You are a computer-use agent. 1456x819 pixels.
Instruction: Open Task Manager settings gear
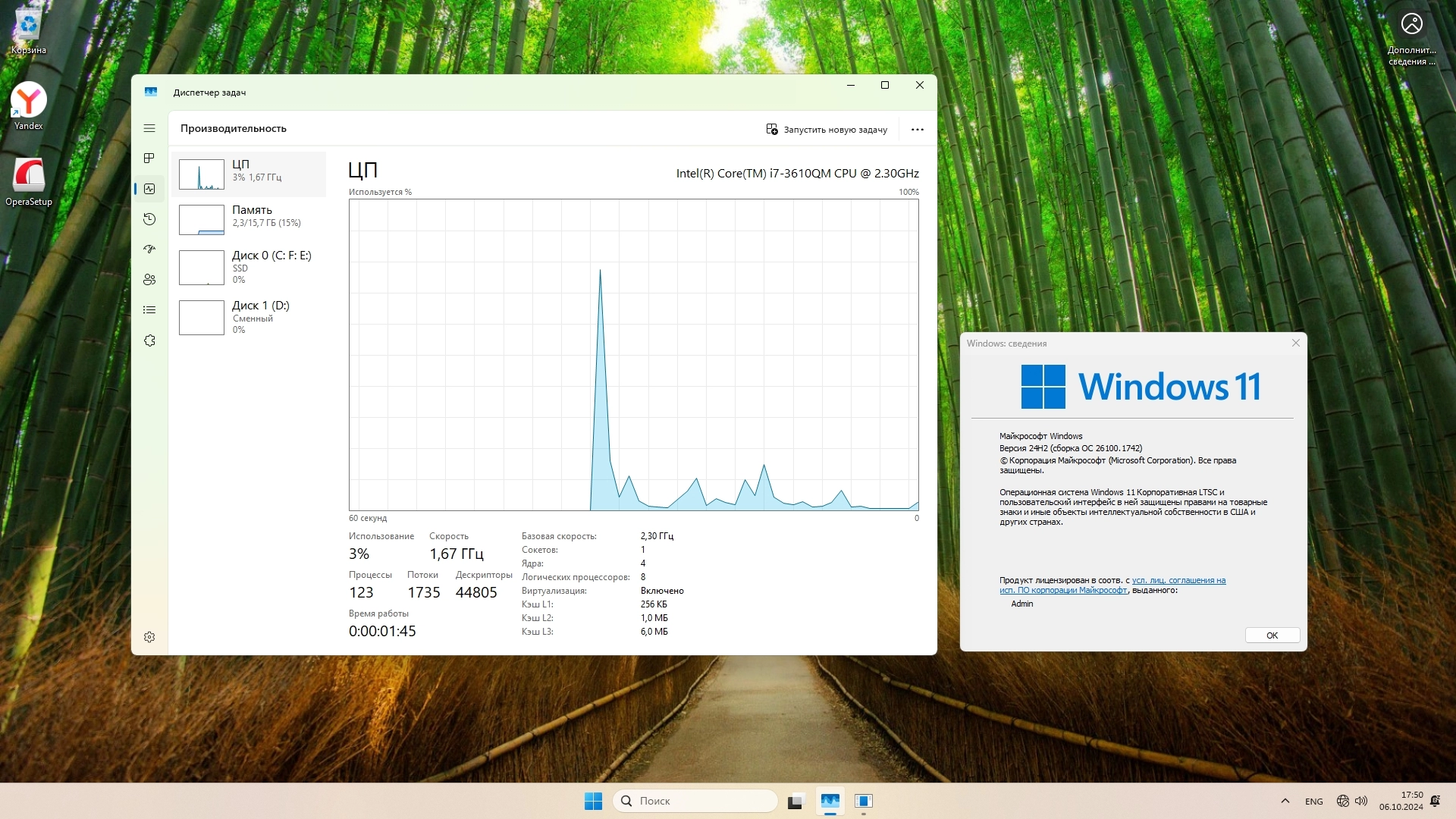click(x=149, y=637)
